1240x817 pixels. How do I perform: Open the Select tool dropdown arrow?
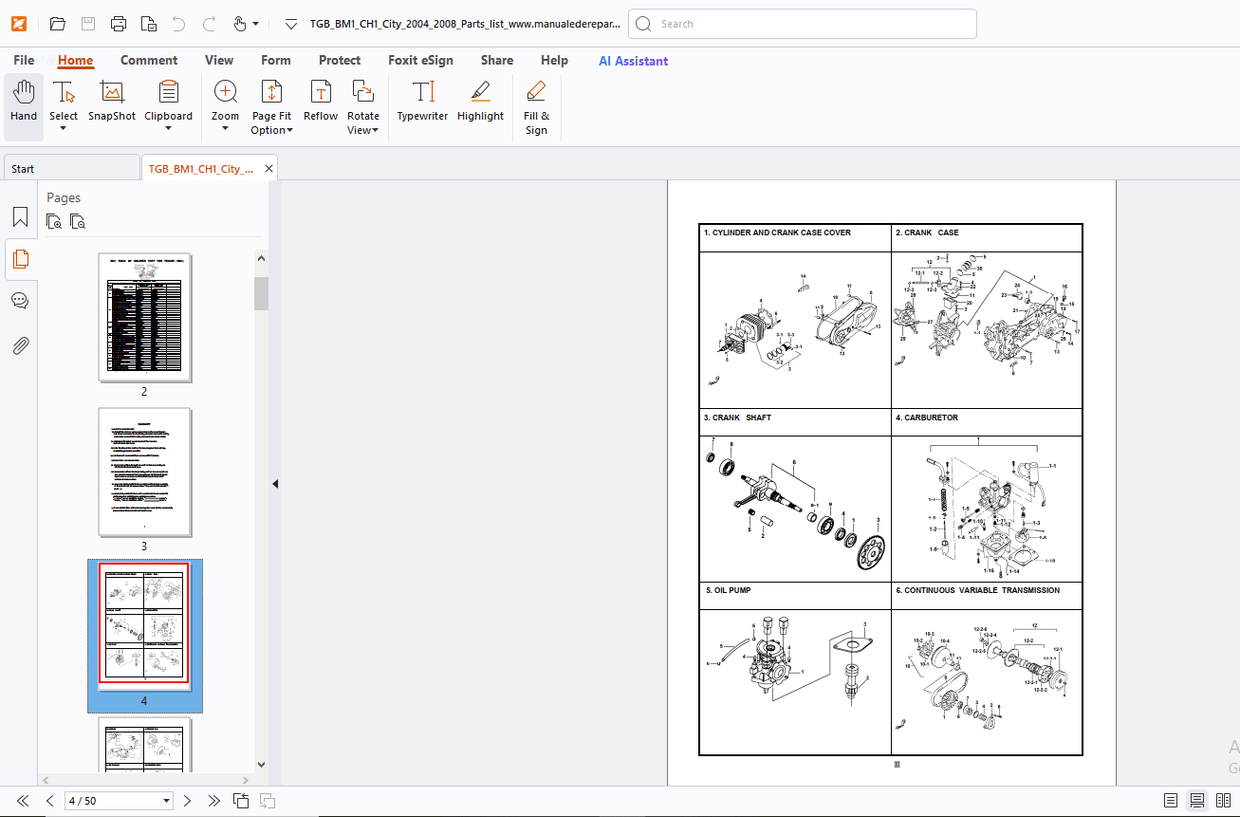click(64, 129)
